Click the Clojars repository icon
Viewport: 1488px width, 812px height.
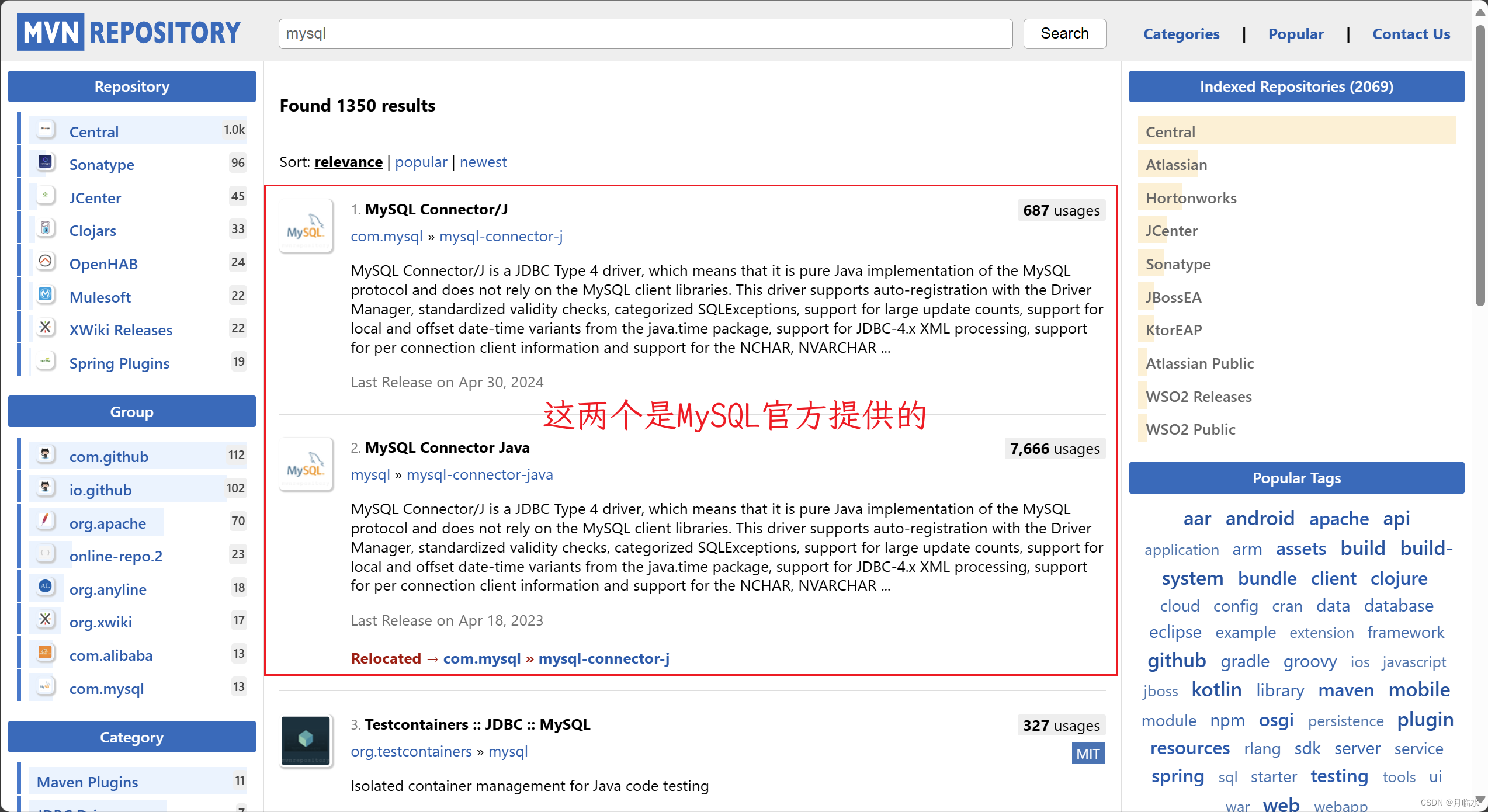click(45, 228)
